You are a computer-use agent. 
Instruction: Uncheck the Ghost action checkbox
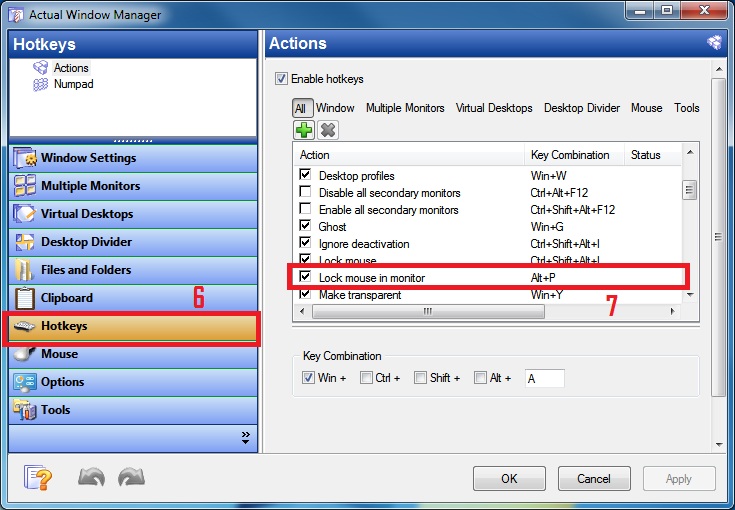click(x=305, y=225)
